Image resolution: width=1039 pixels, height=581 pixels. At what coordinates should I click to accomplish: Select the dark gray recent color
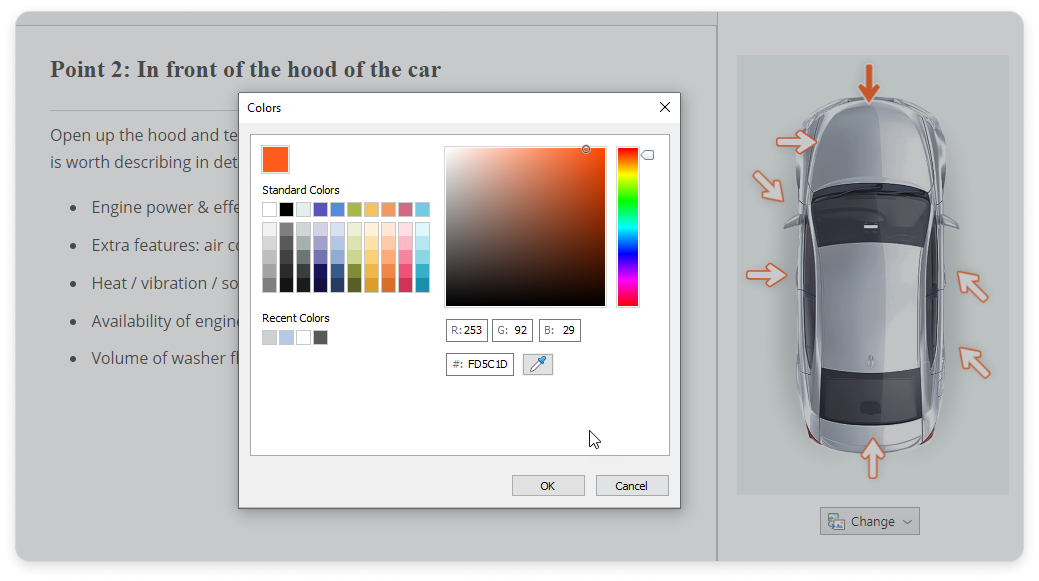pyautogui.click(x=320, y=337)
